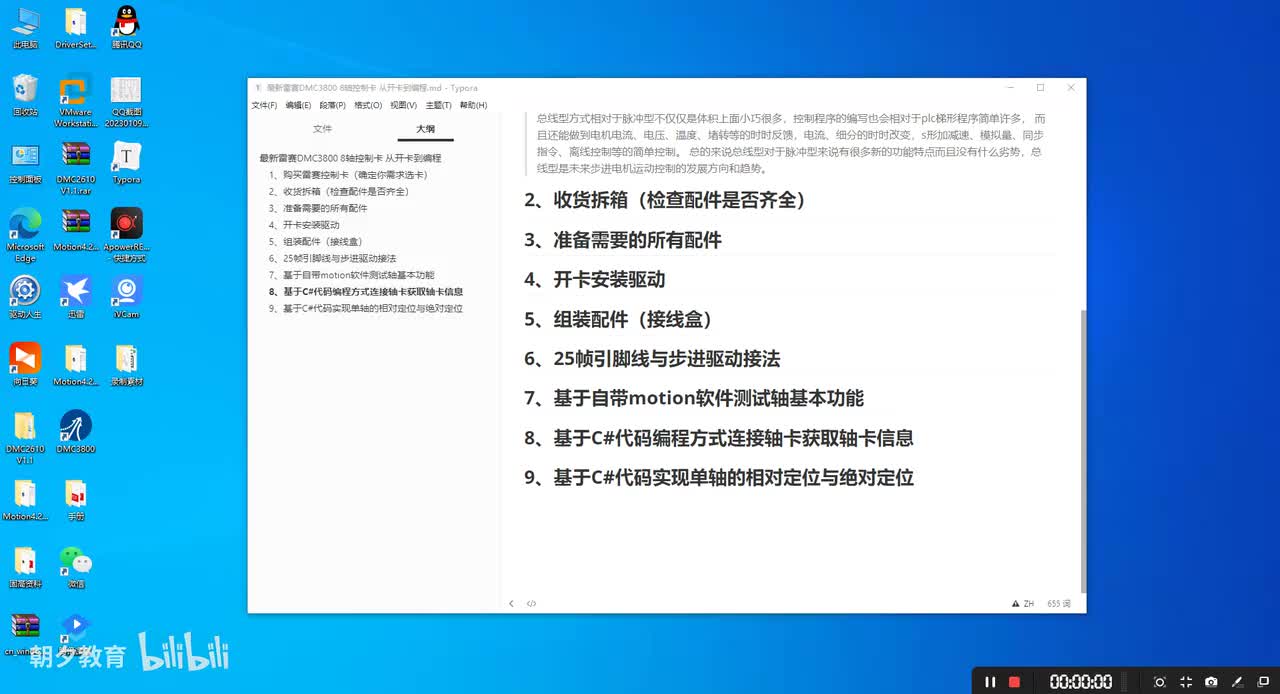Select 录制素材 folder on desktop

pyautogui.click(x=127, y=365)
